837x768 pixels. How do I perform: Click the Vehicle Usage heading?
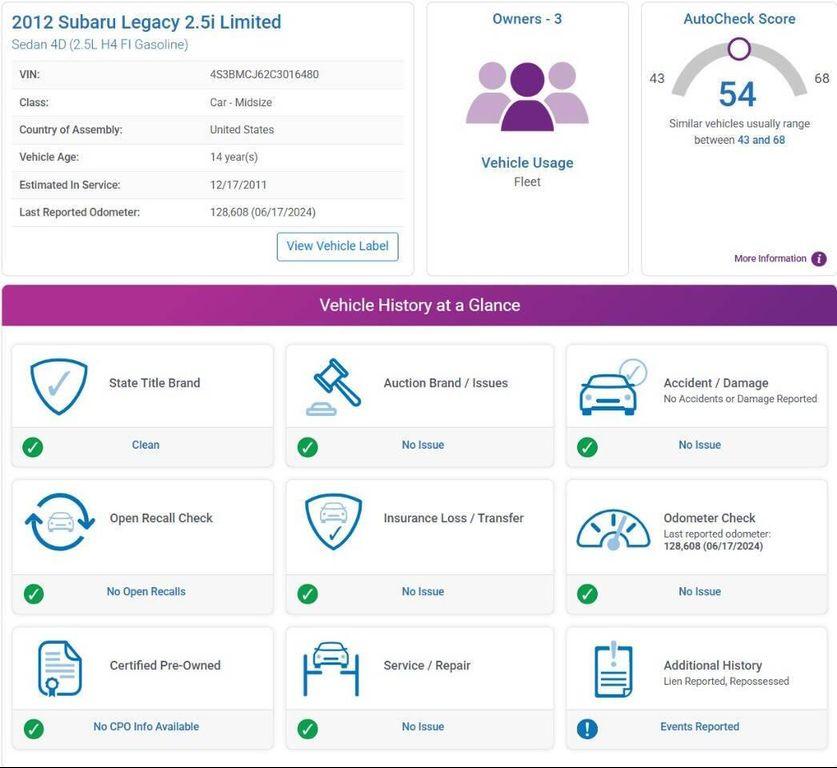527,163
